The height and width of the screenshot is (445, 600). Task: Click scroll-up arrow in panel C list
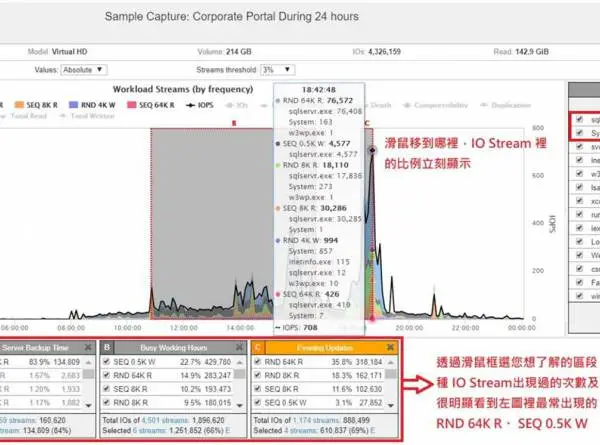[x=391, y=362]
